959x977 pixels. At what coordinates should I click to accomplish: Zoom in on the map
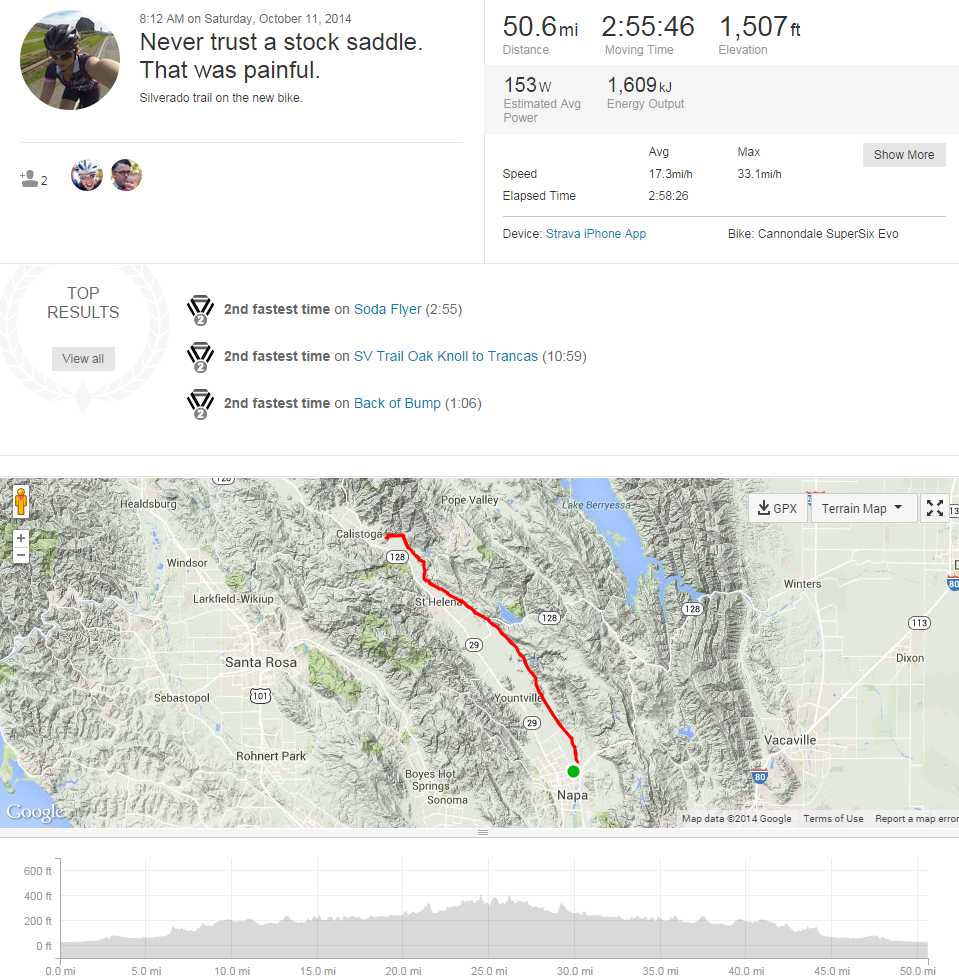(x=22, y=538)
